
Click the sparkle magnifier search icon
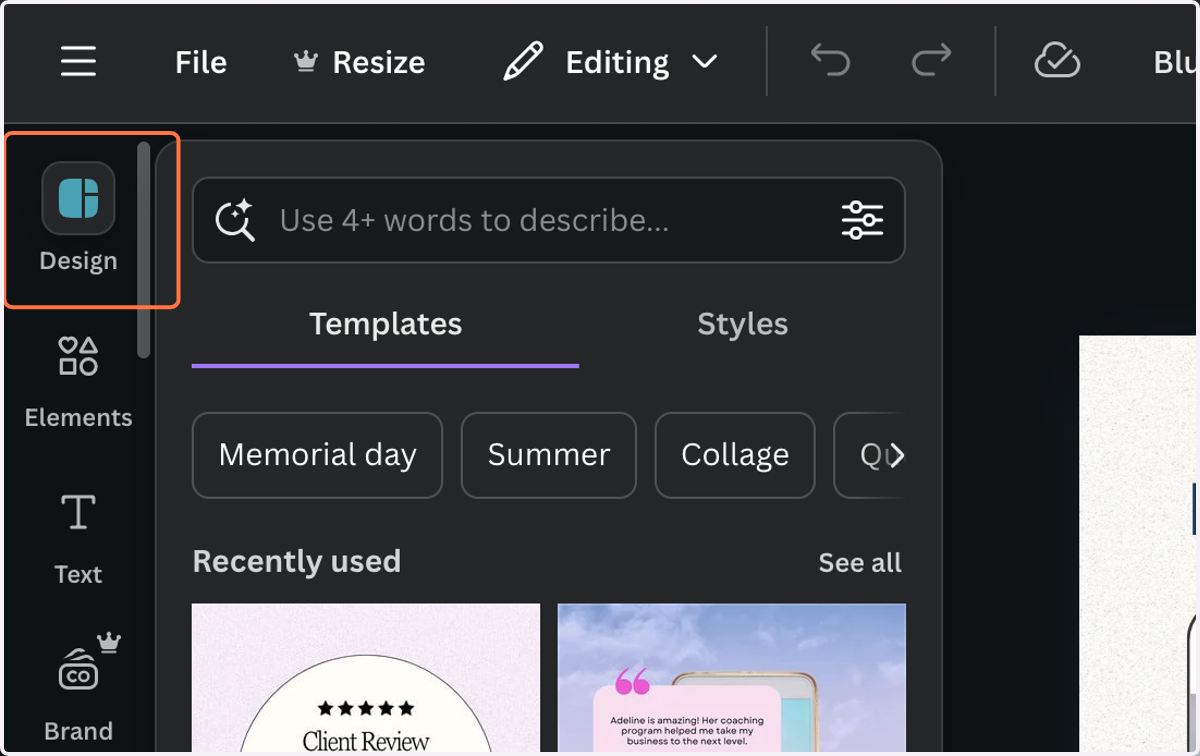tap(235, 220)
